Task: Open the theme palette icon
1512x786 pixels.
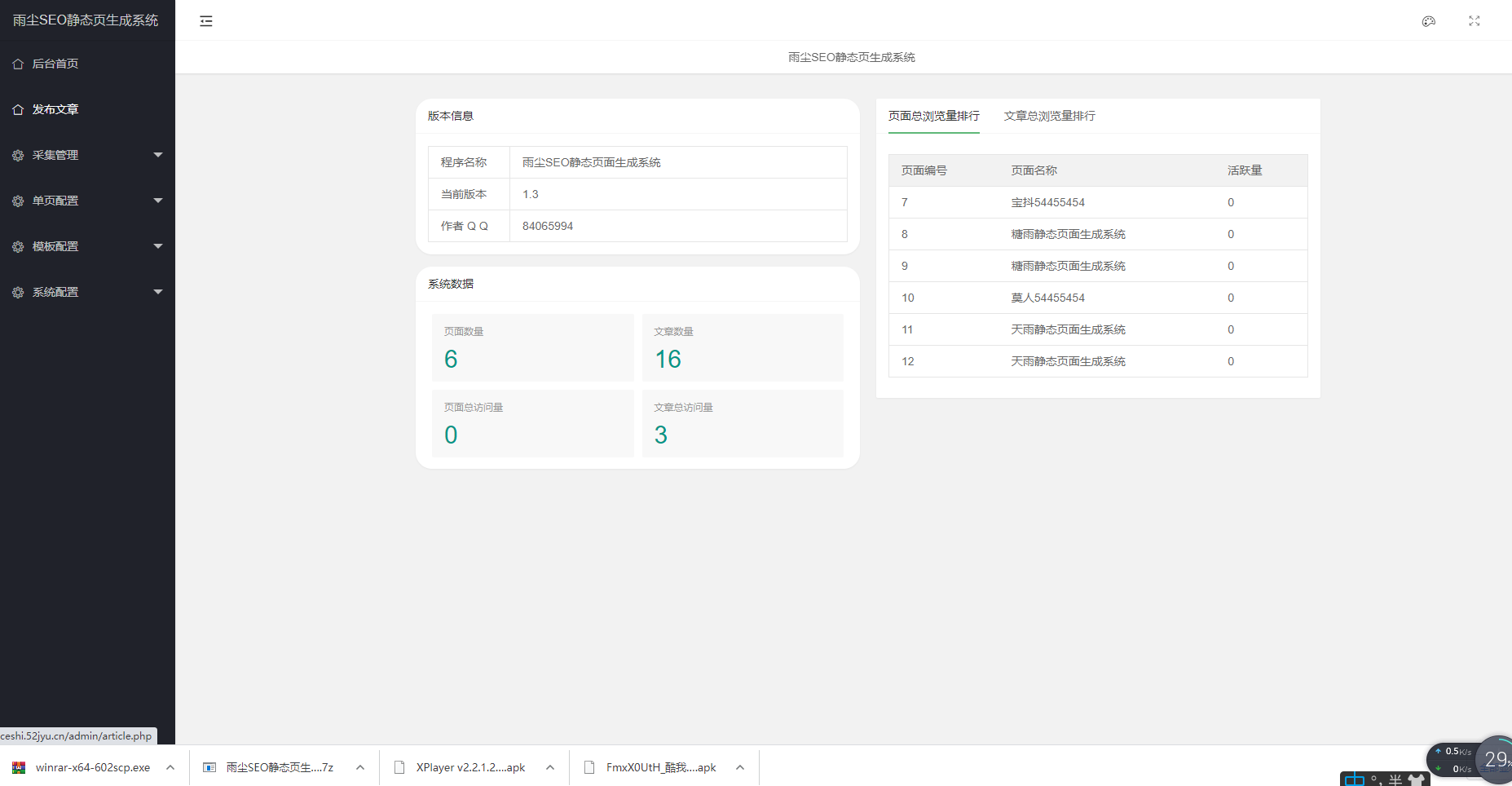Action: (x=1428, y=21)
